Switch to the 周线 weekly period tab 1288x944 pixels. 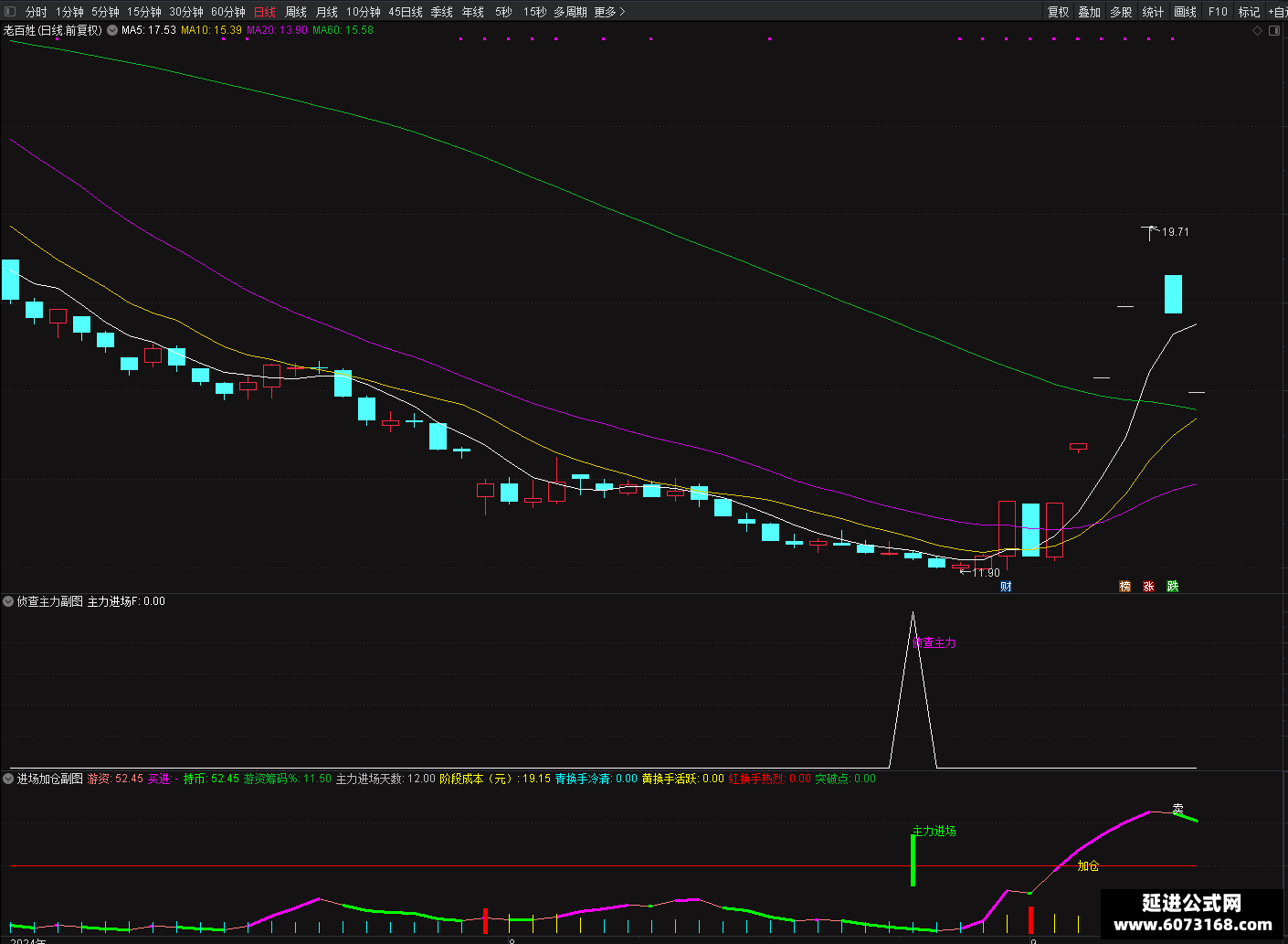click(296, 12)
